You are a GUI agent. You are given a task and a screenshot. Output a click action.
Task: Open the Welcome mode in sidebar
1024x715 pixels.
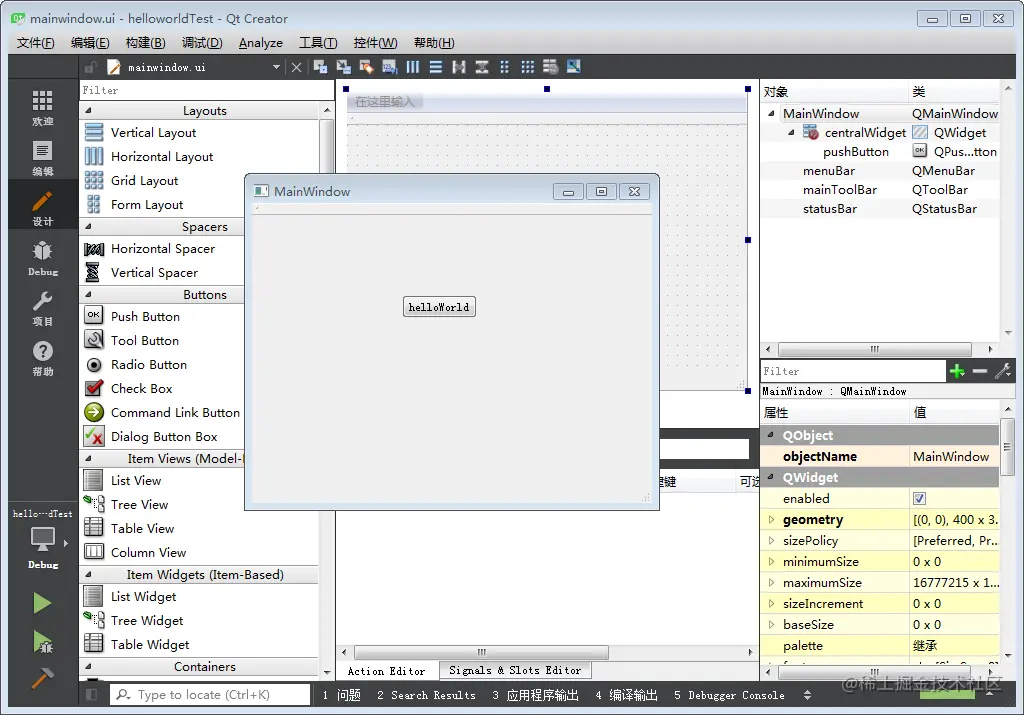click(42, 108)
